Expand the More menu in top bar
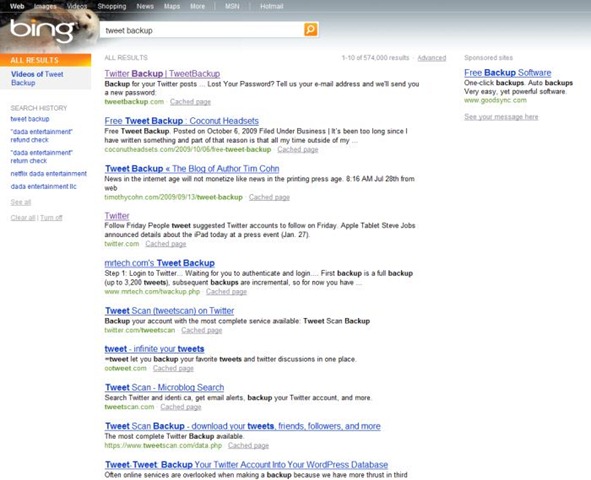The width and height of the screenshot is (591, 480). pyautogui.click(x=198, y=6)
